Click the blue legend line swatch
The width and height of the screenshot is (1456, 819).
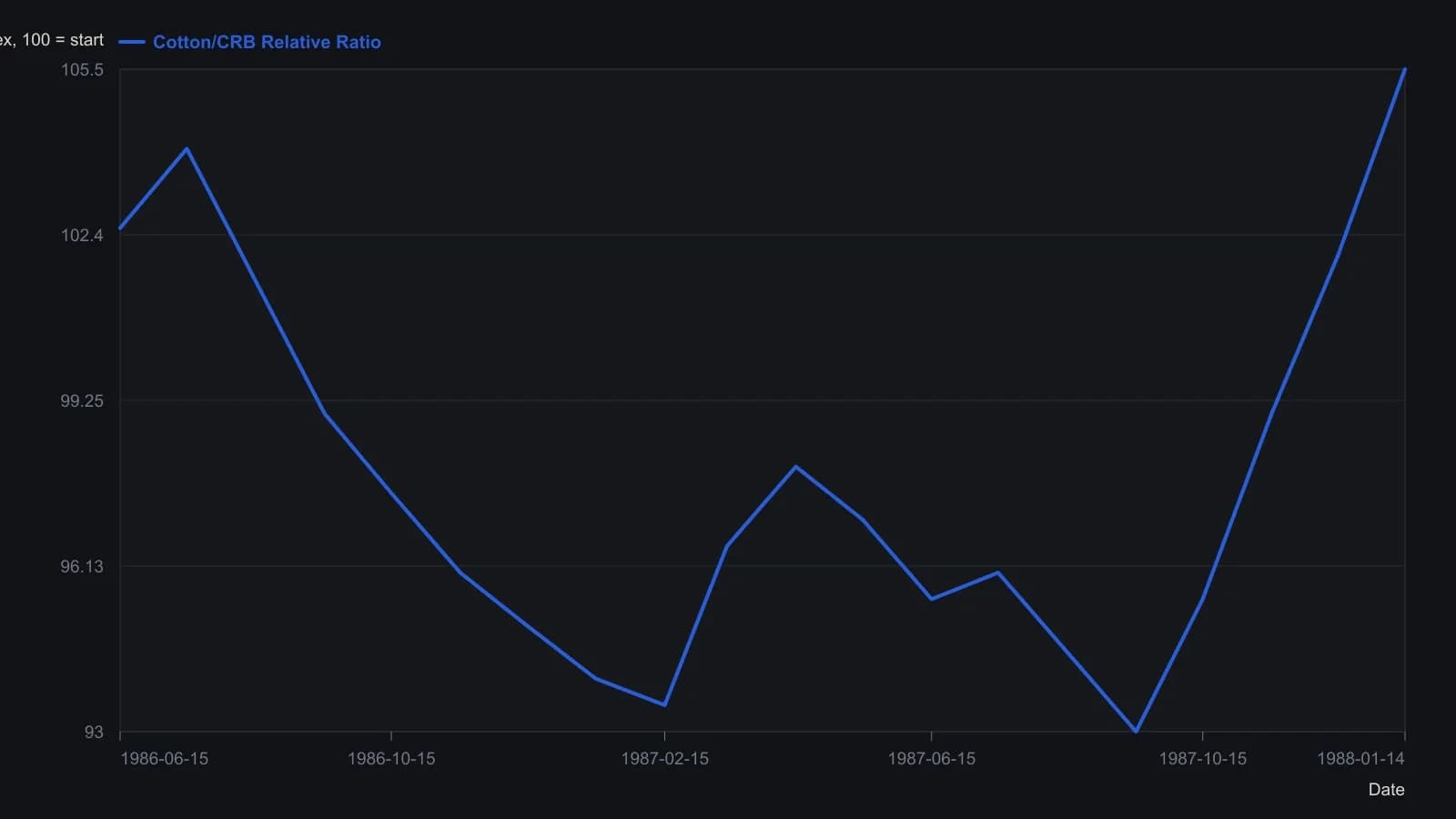(132, 42)
